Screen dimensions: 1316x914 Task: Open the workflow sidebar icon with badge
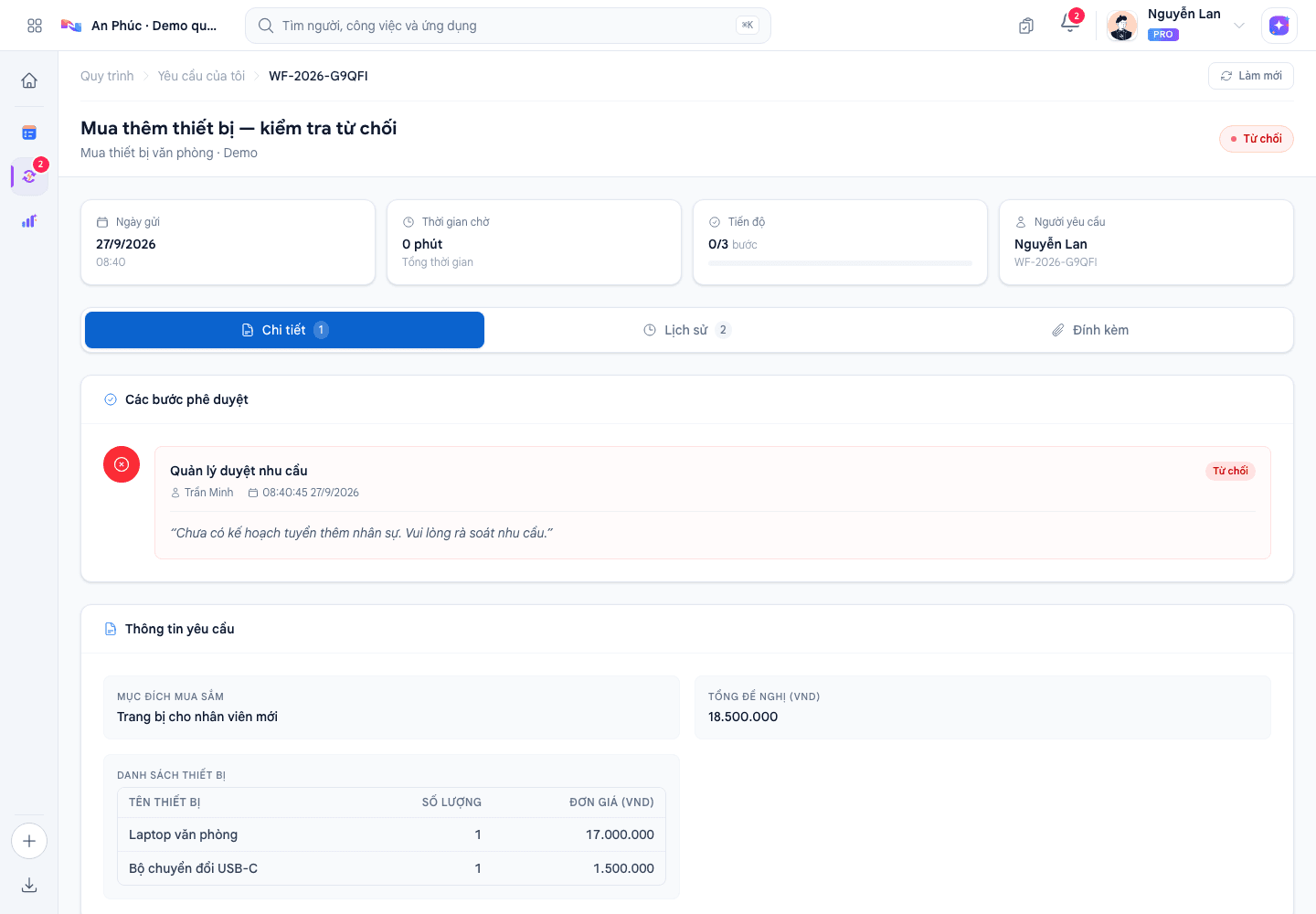tap(29, 176)
